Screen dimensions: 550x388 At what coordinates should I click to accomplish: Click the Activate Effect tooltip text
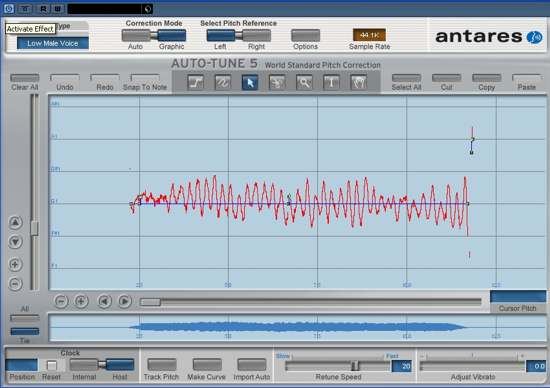coord(30,29)
